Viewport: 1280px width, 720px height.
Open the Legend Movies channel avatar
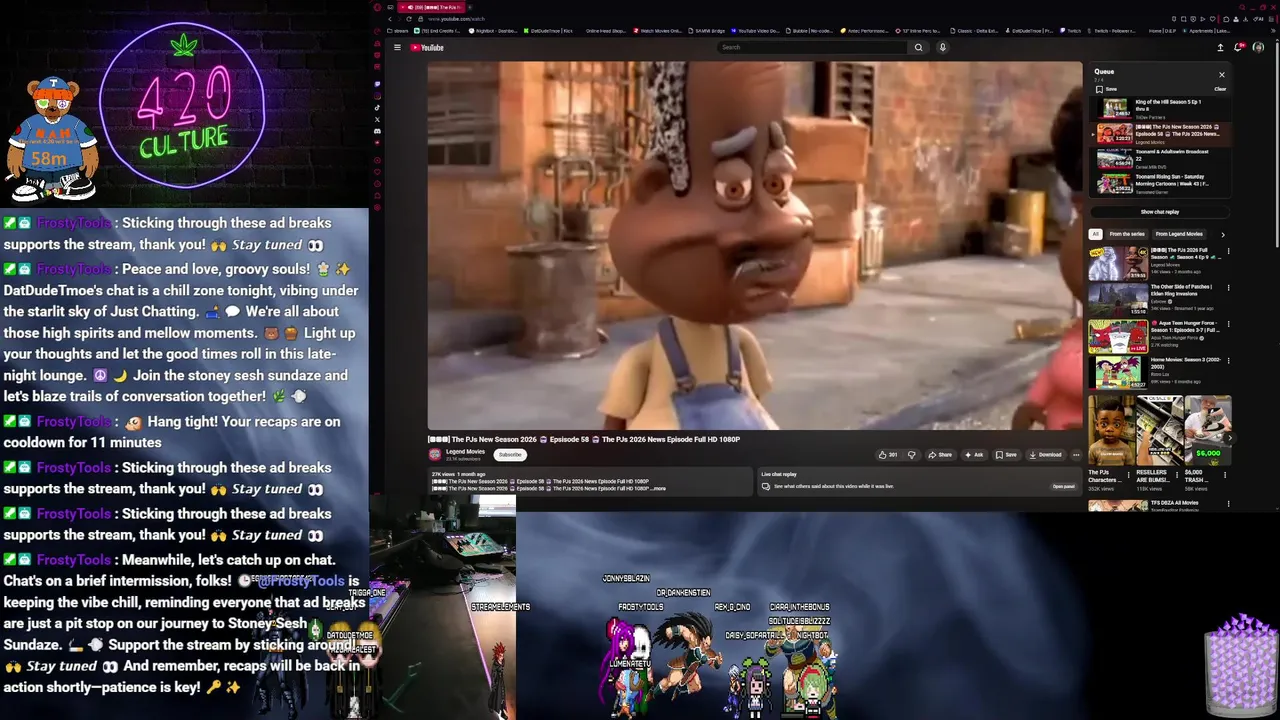coord(435,454)
